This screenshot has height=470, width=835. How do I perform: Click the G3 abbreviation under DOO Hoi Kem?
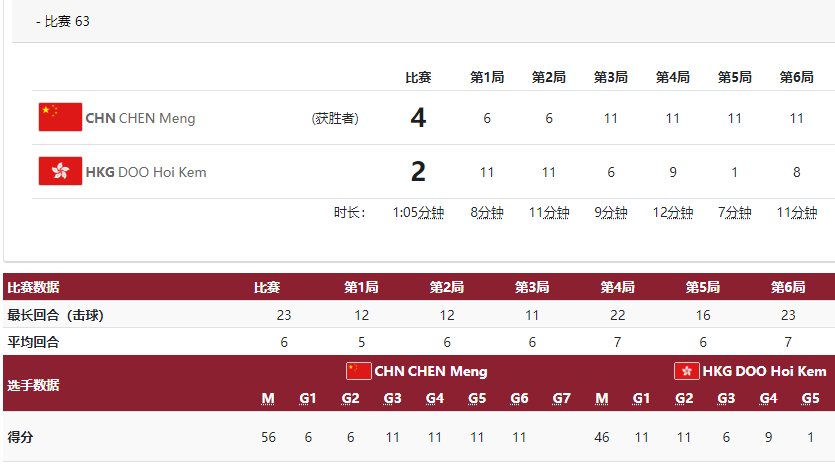tap(726, 399)
